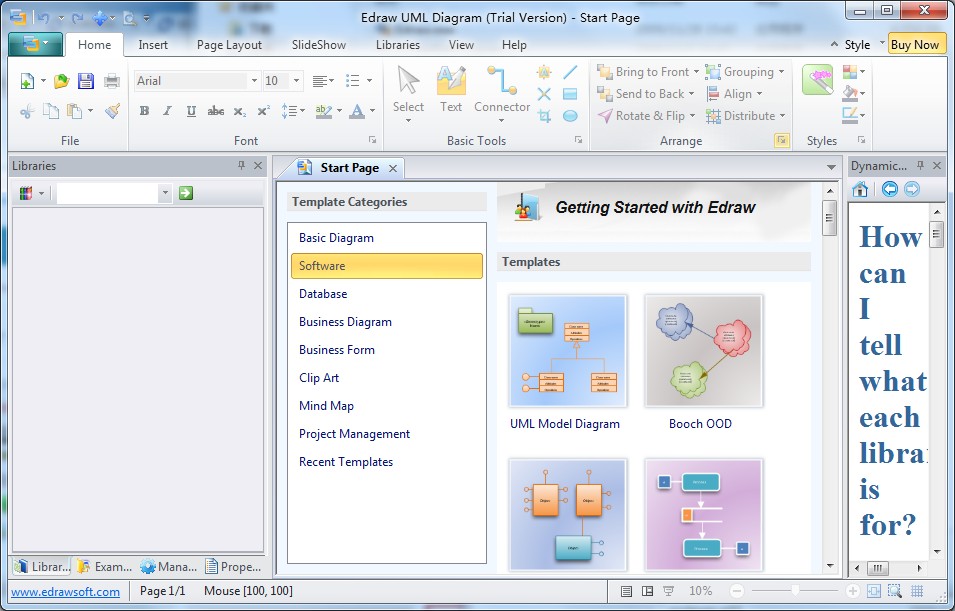Click the back arrow in Dynamic Help

pos(890,189)
